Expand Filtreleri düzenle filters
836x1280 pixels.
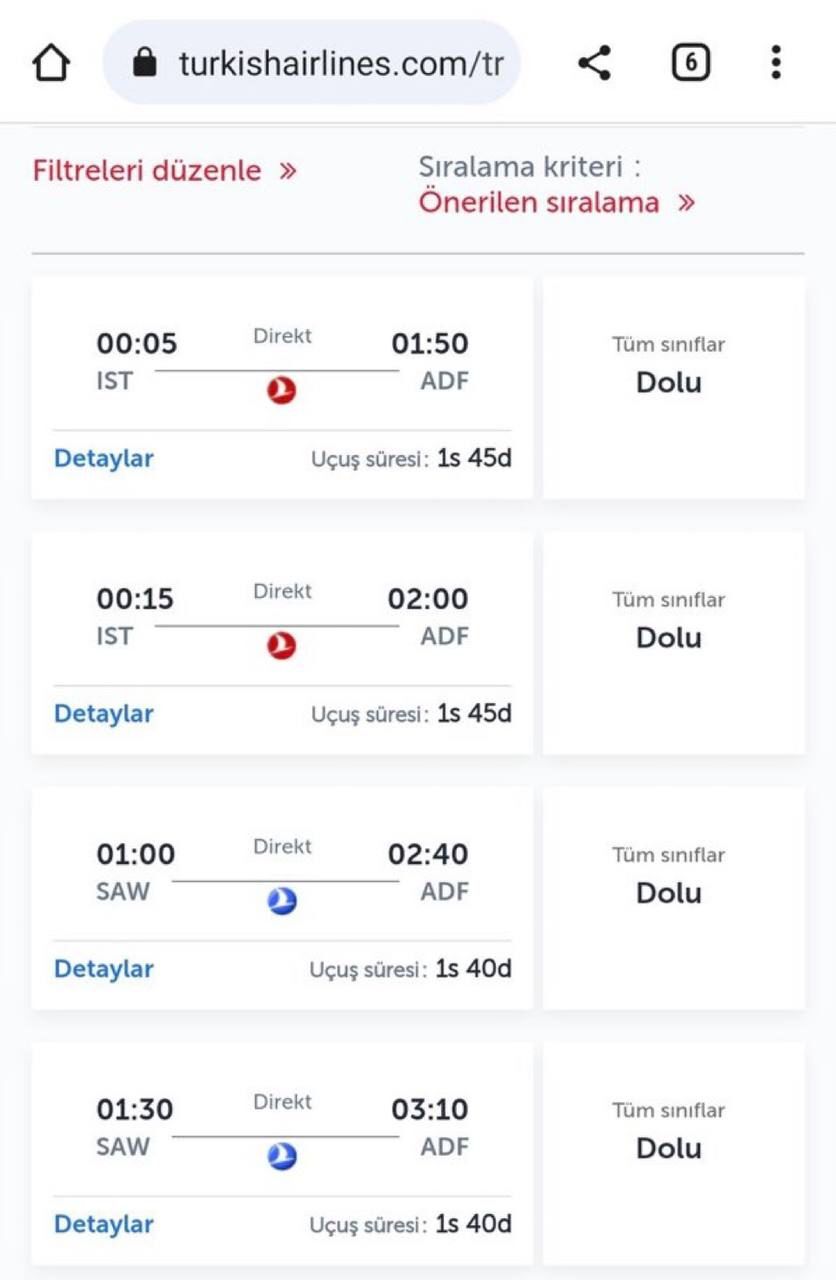point(165,170)
